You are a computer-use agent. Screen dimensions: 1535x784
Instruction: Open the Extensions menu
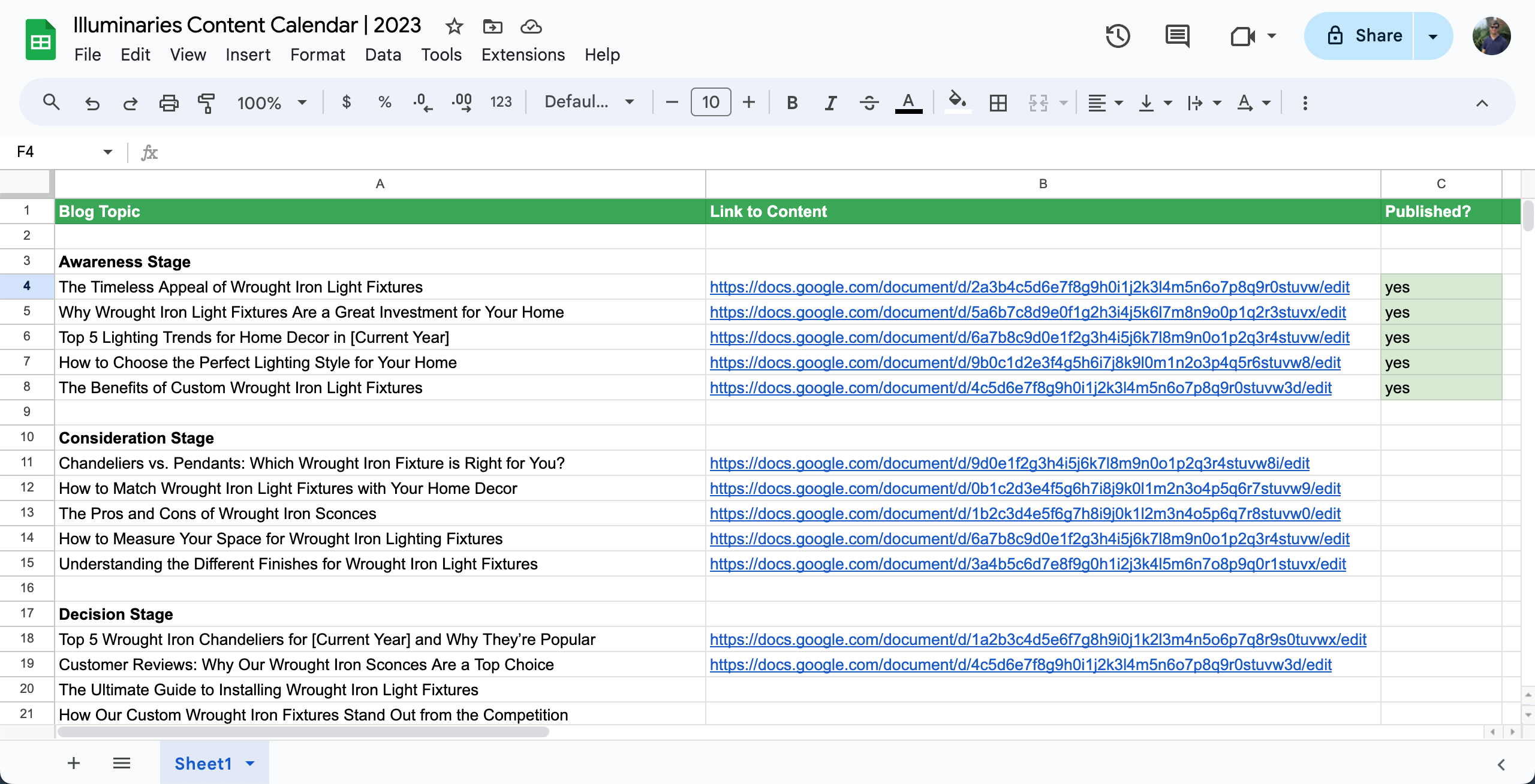[x=523, y=55]
